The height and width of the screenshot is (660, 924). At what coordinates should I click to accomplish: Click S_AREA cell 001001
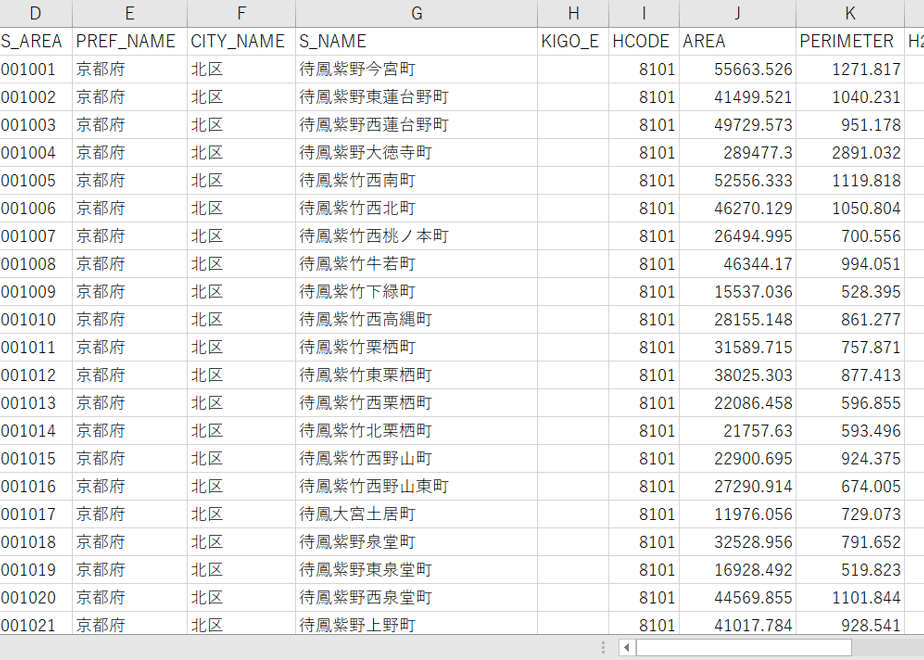coord(35,69)
